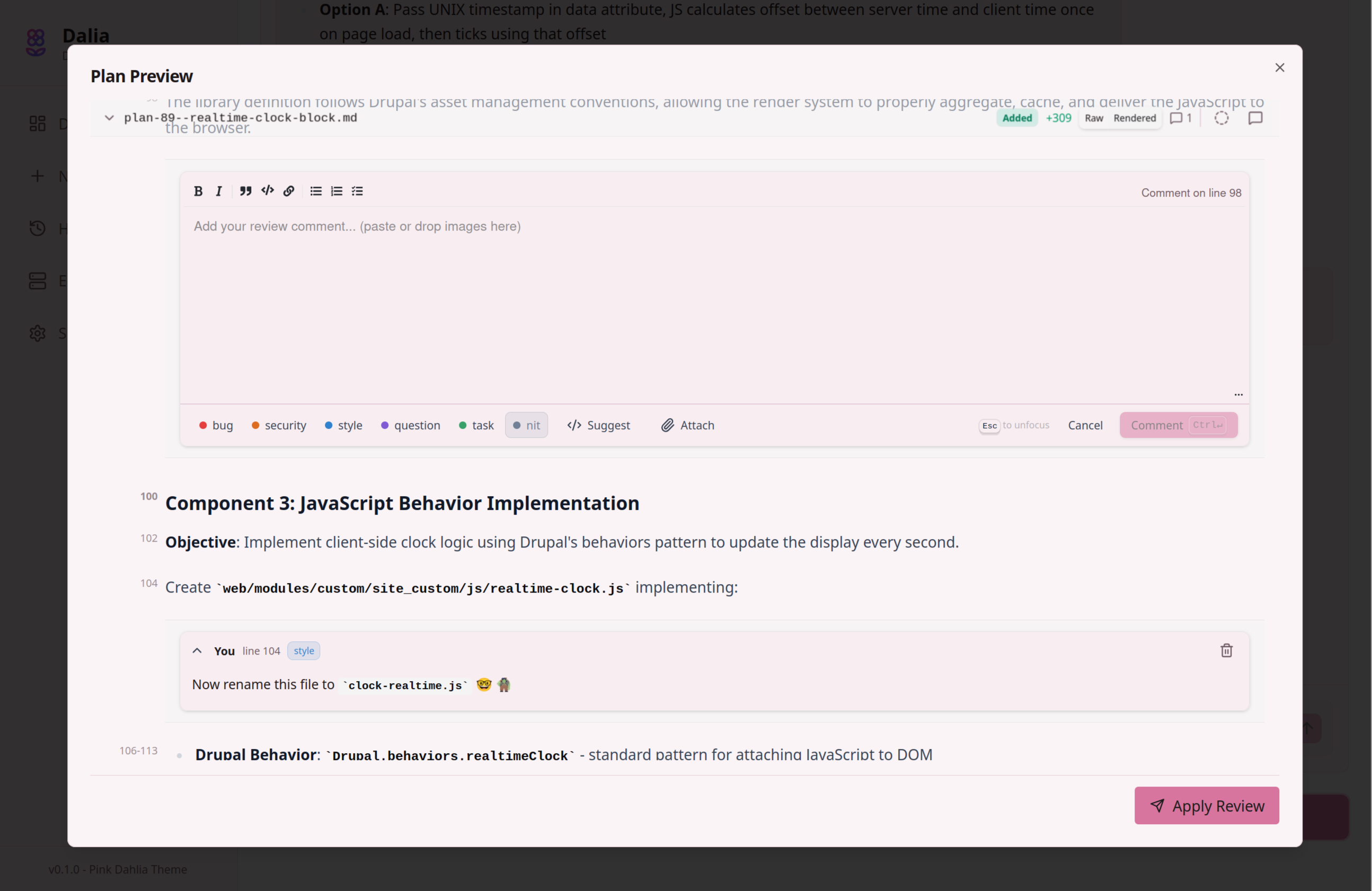Insert a task checklist
1372x891 pixels.
click(357, 191)
